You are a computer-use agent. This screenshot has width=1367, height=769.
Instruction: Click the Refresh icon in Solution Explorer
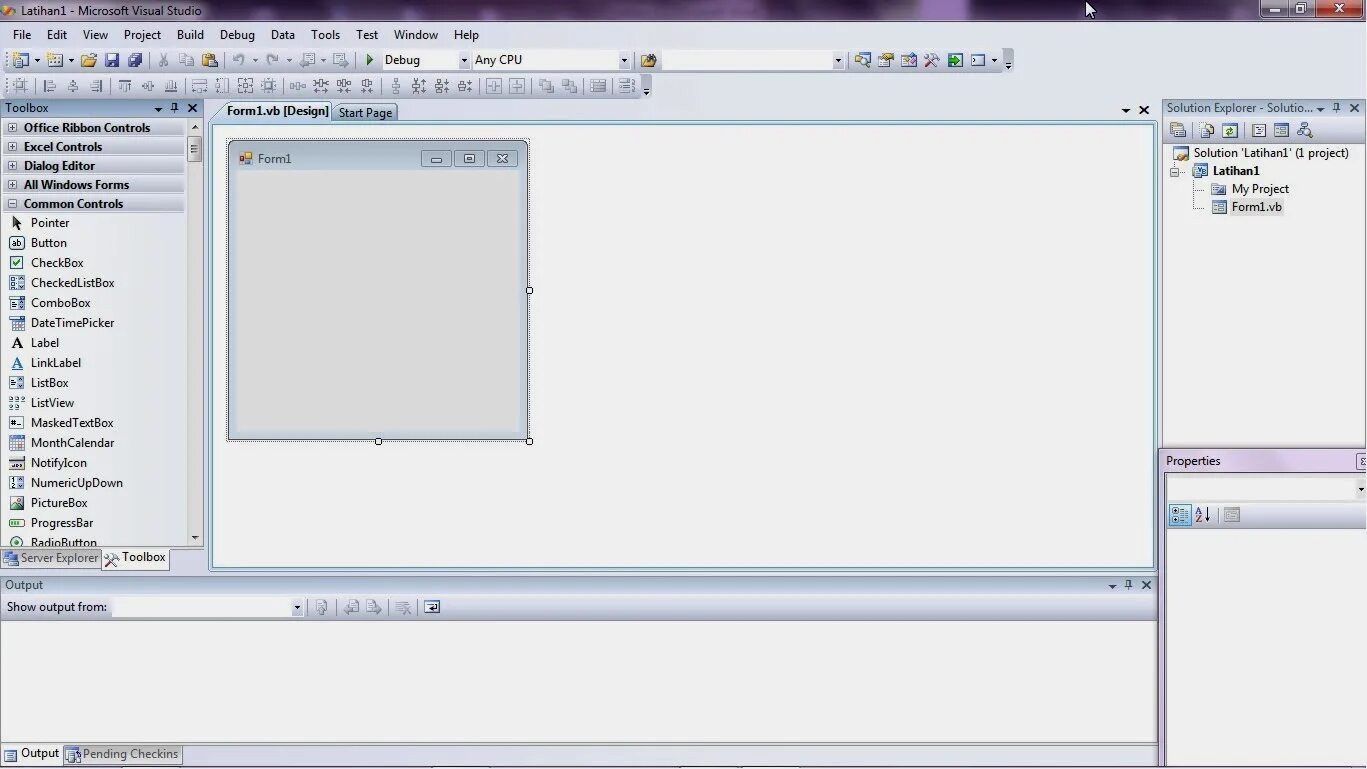(1230, 130)
